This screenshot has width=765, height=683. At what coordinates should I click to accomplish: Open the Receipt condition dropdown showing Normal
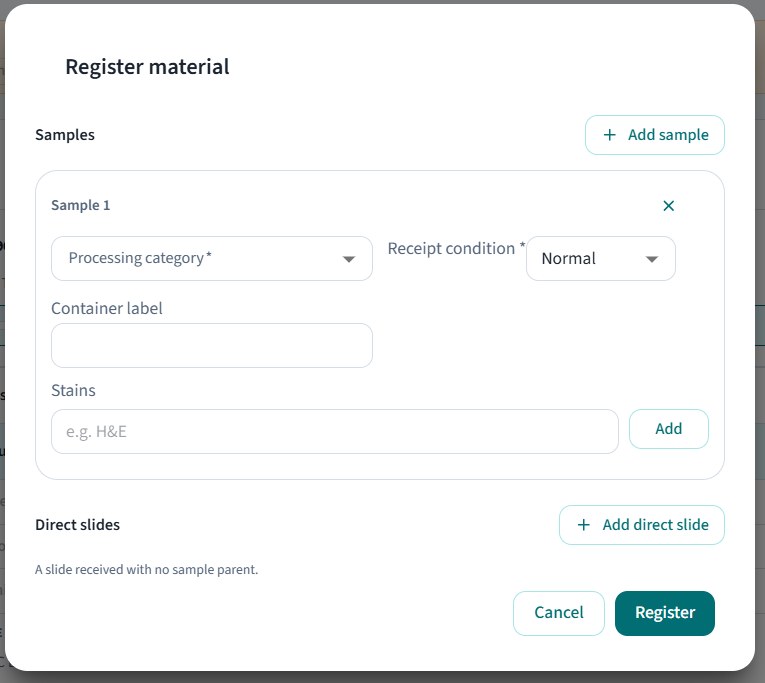click(601, 259)
